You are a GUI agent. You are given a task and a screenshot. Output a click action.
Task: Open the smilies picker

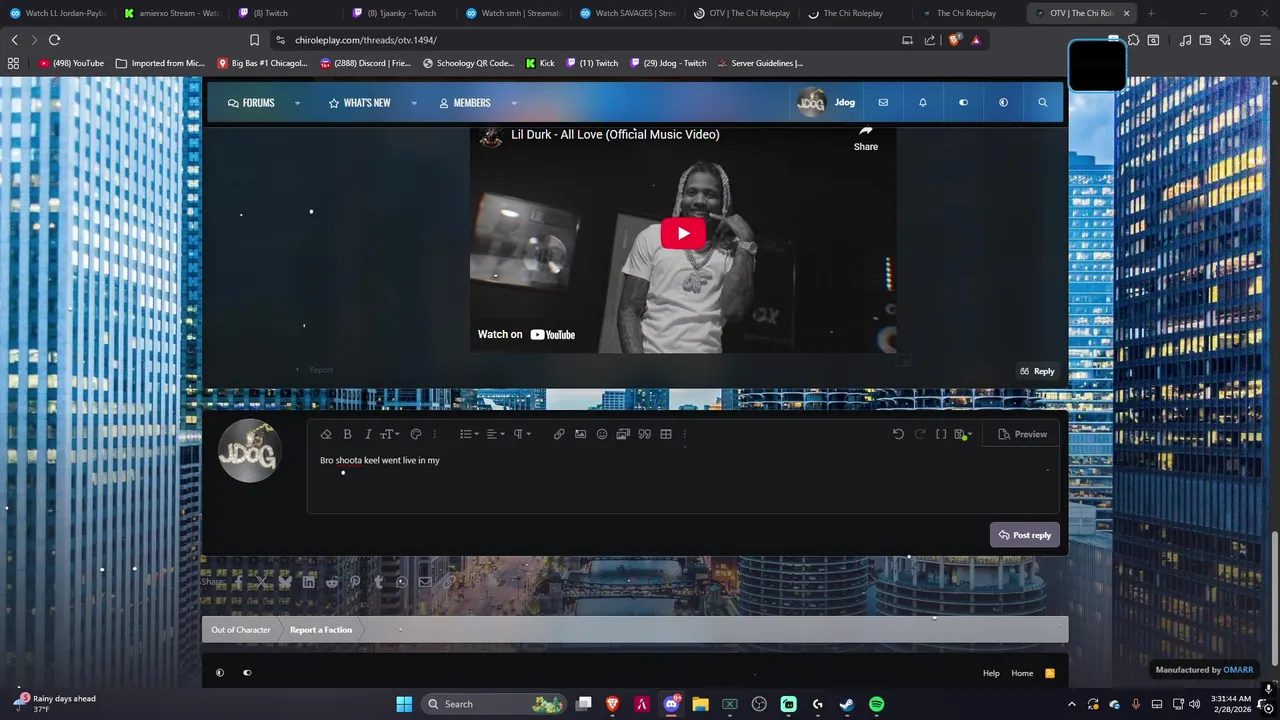click(602, 434)
